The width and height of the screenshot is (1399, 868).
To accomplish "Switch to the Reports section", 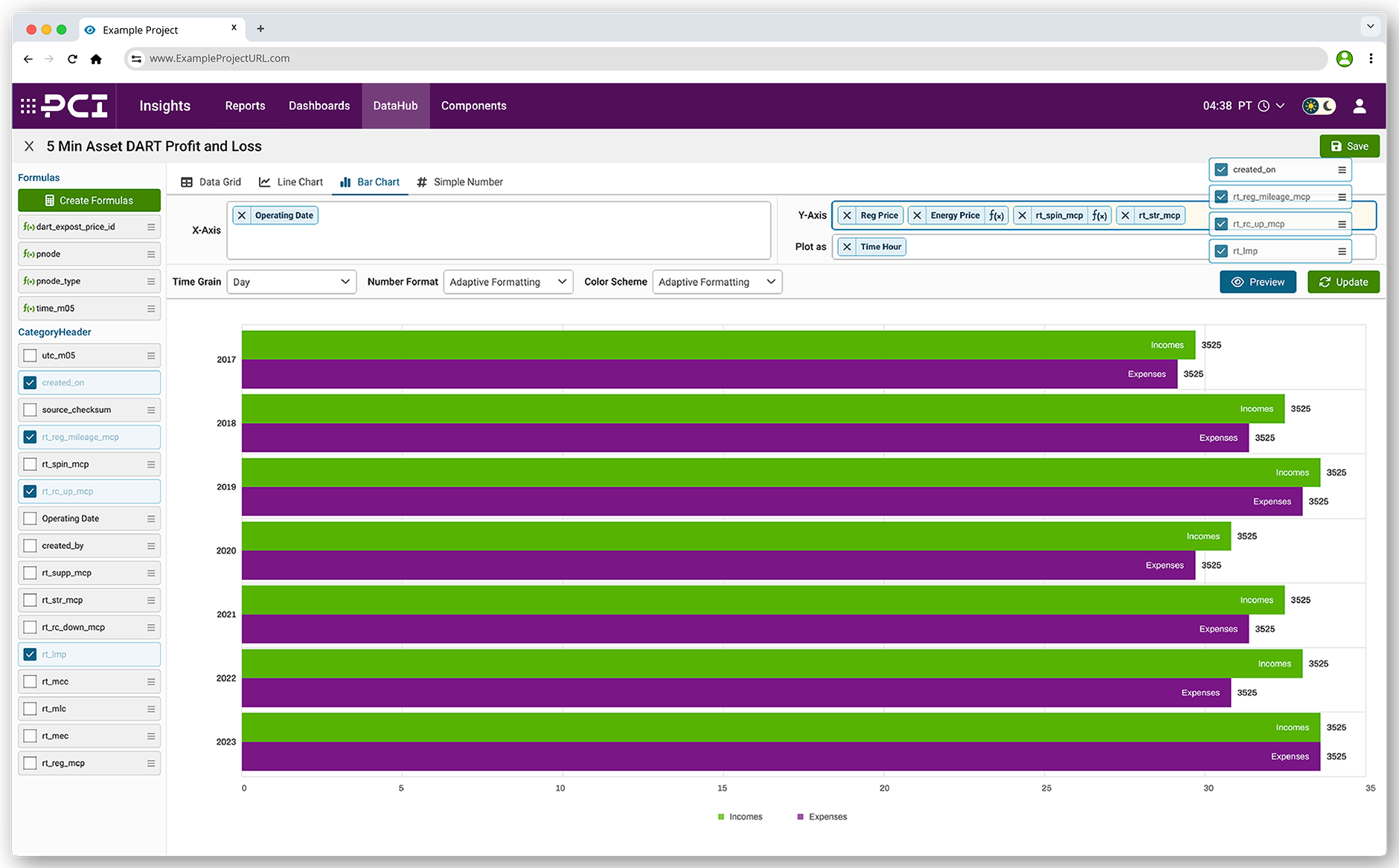I will click(245, 106).
